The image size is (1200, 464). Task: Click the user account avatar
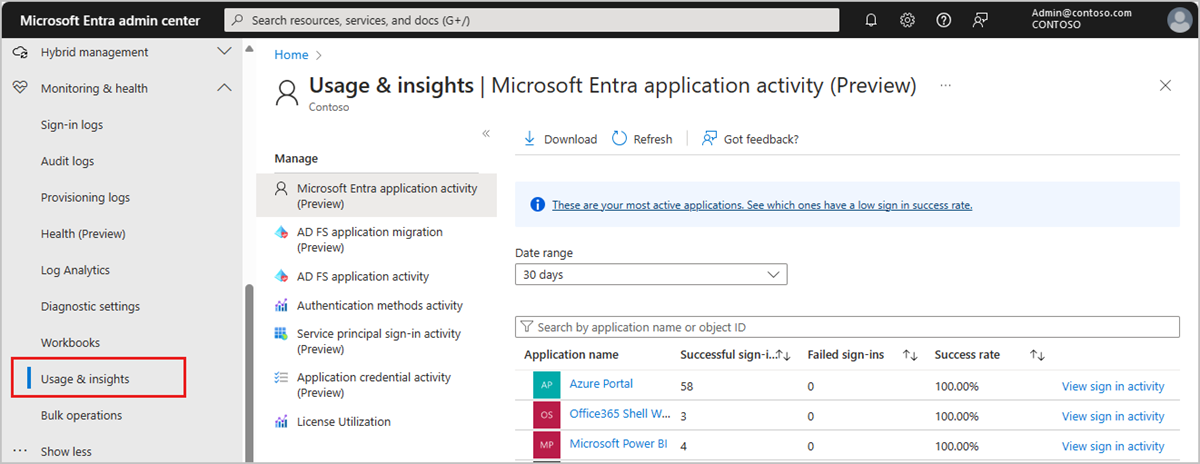[x=1181, y=20]
